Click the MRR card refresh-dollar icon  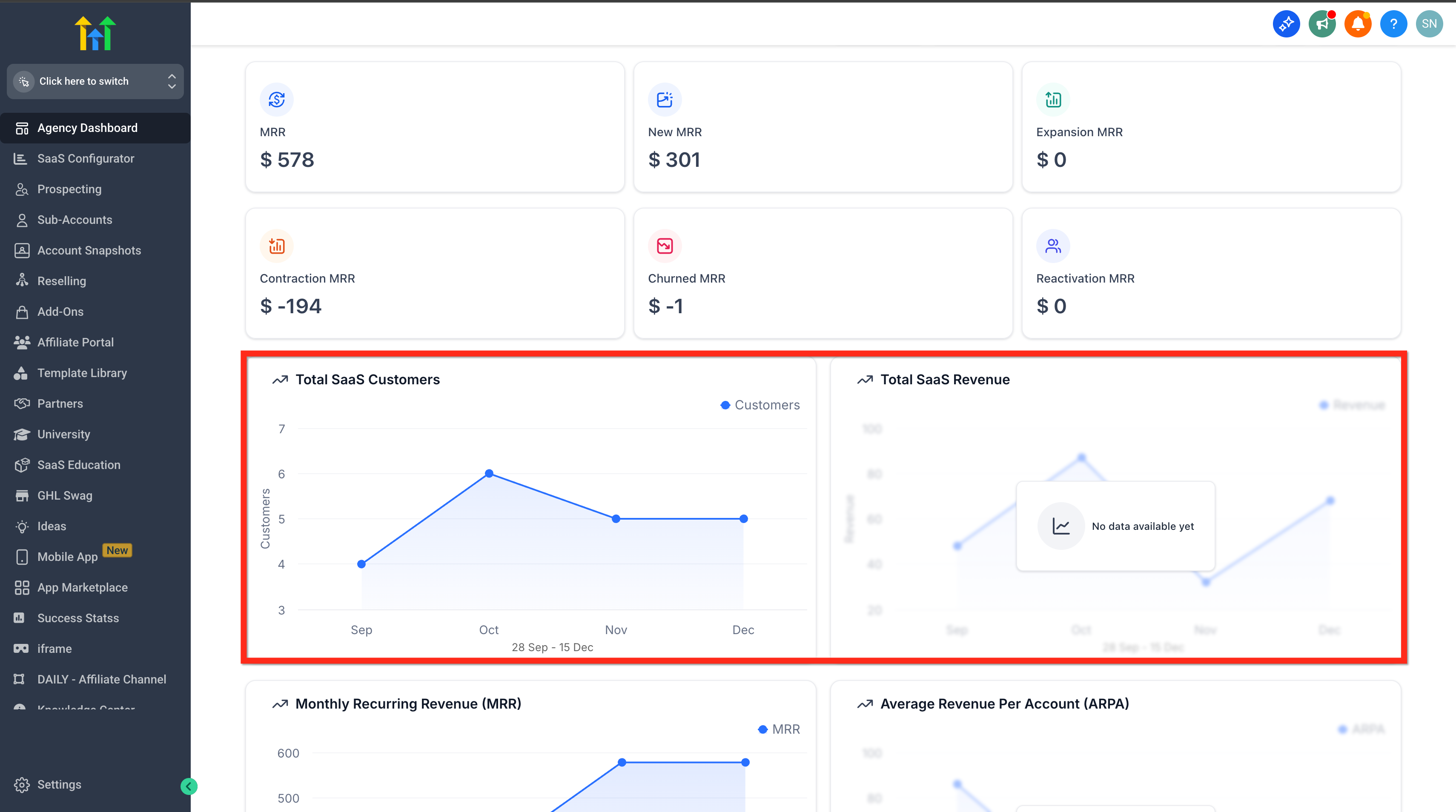pos(276,100)
